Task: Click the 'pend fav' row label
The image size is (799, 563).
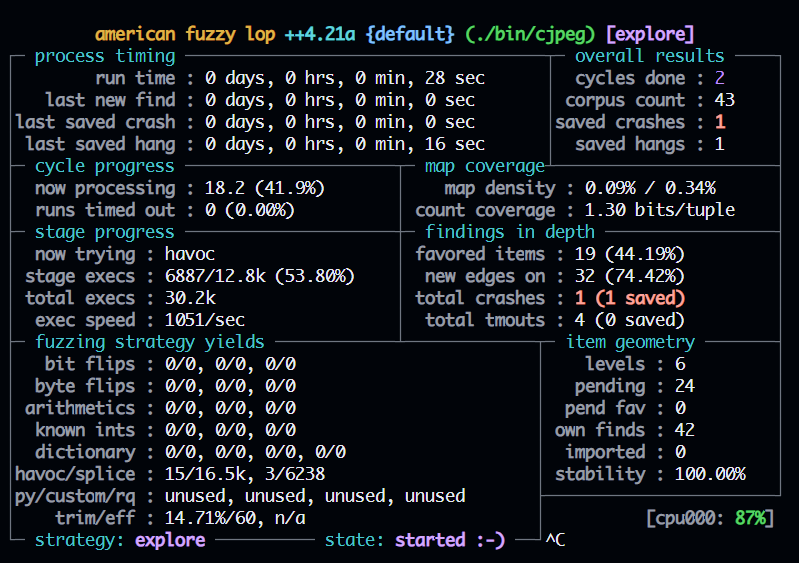Action: [605, 408]
